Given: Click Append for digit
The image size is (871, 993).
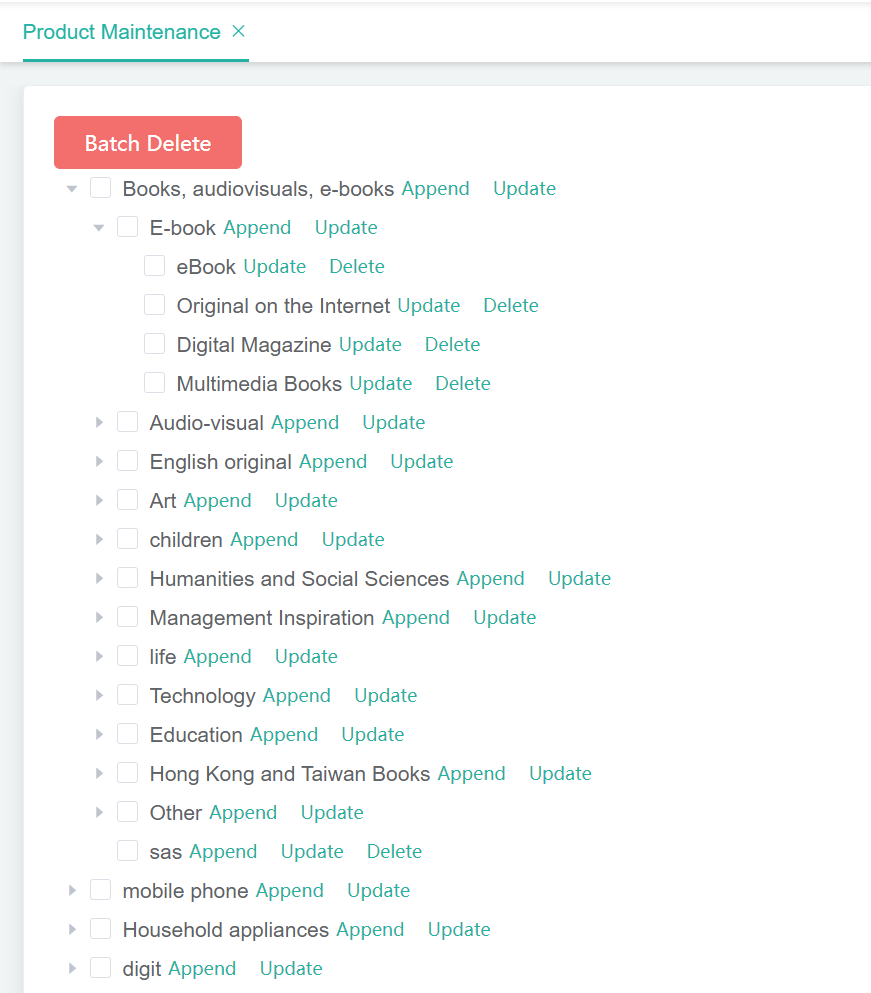Looking at the screenshot, I should click(x=202, y=968).
